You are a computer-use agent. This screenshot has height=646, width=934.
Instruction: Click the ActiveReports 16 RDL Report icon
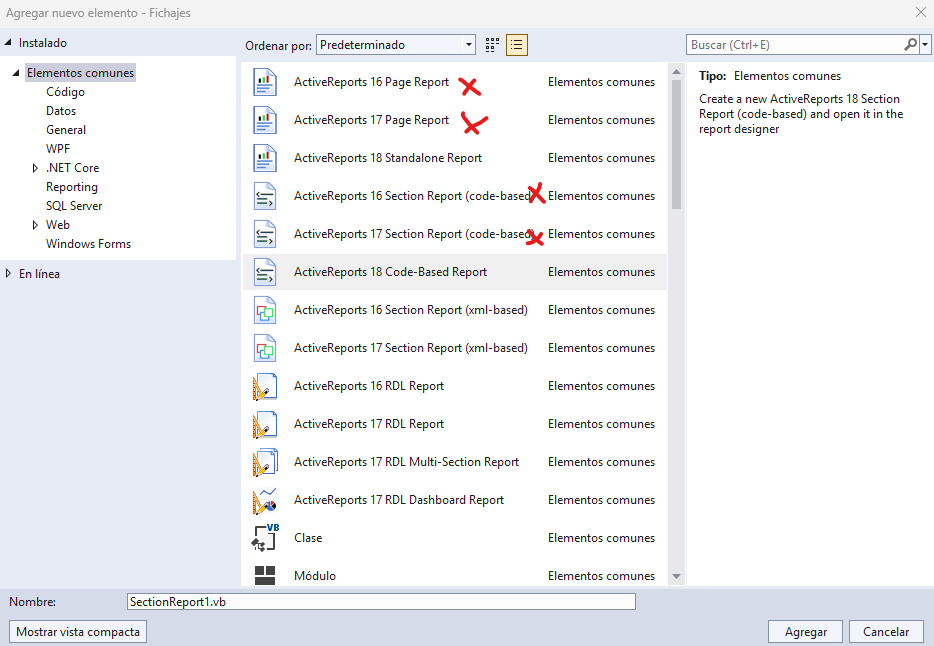coord(264,386)
